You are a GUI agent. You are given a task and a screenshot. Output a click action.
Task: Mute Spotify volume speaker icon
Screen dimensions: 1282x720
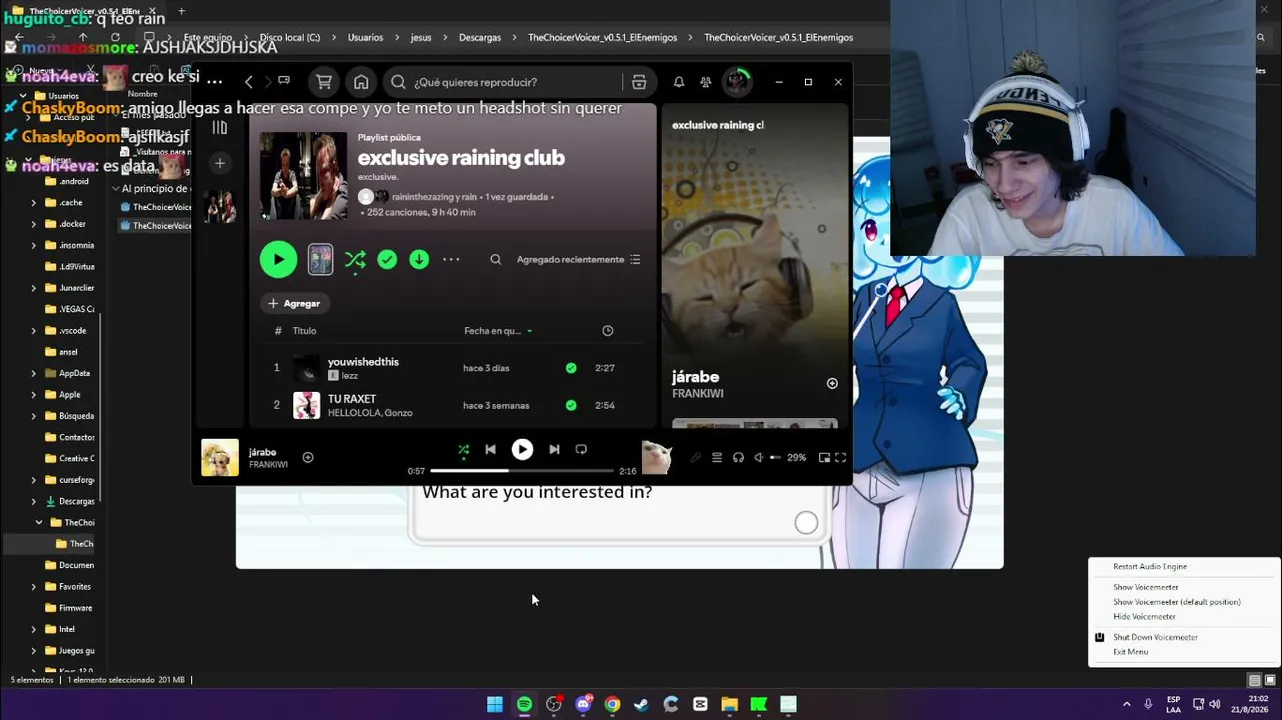tap(759, 458)
